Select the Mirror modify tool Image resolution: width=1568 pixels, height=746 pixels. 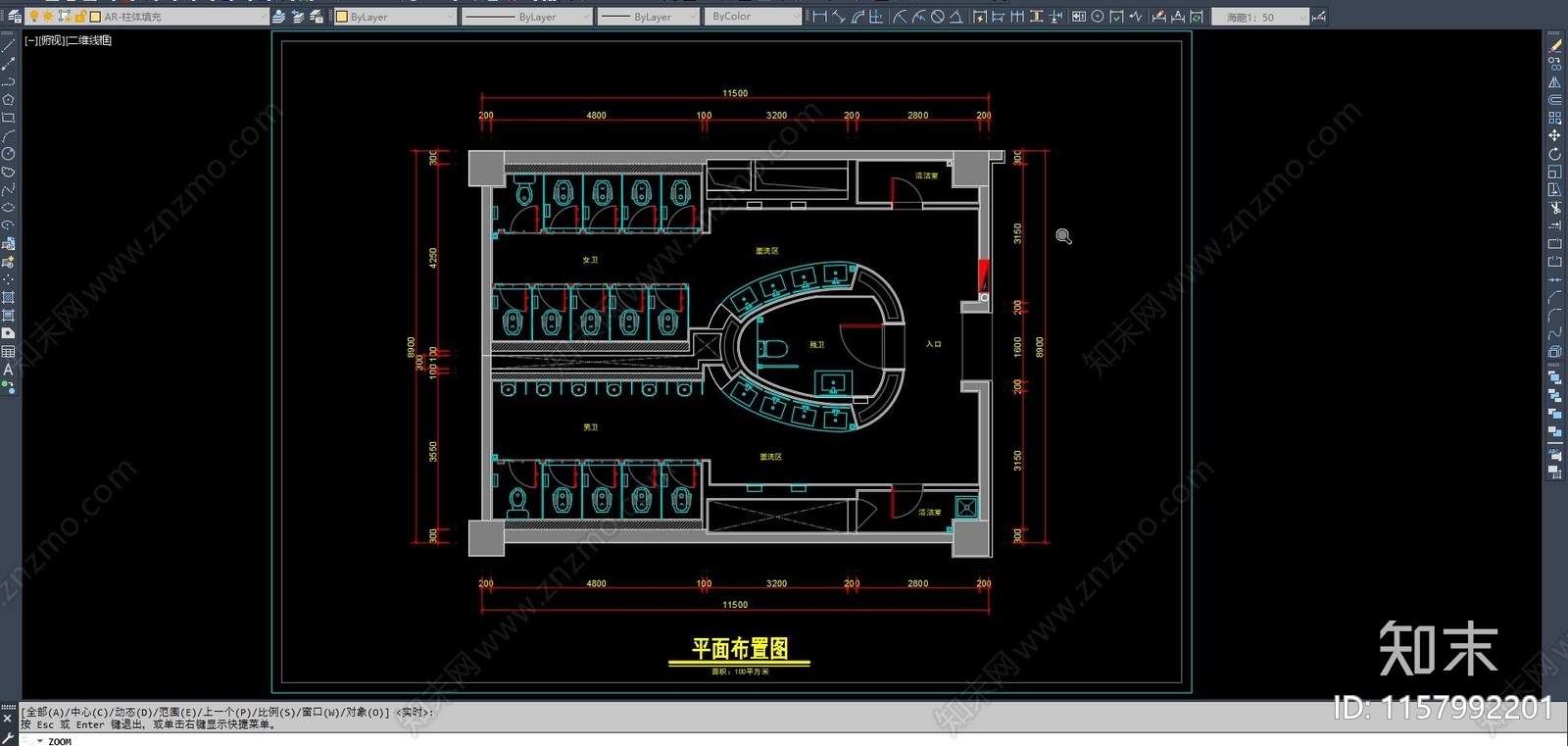[x=1554, y=82]
